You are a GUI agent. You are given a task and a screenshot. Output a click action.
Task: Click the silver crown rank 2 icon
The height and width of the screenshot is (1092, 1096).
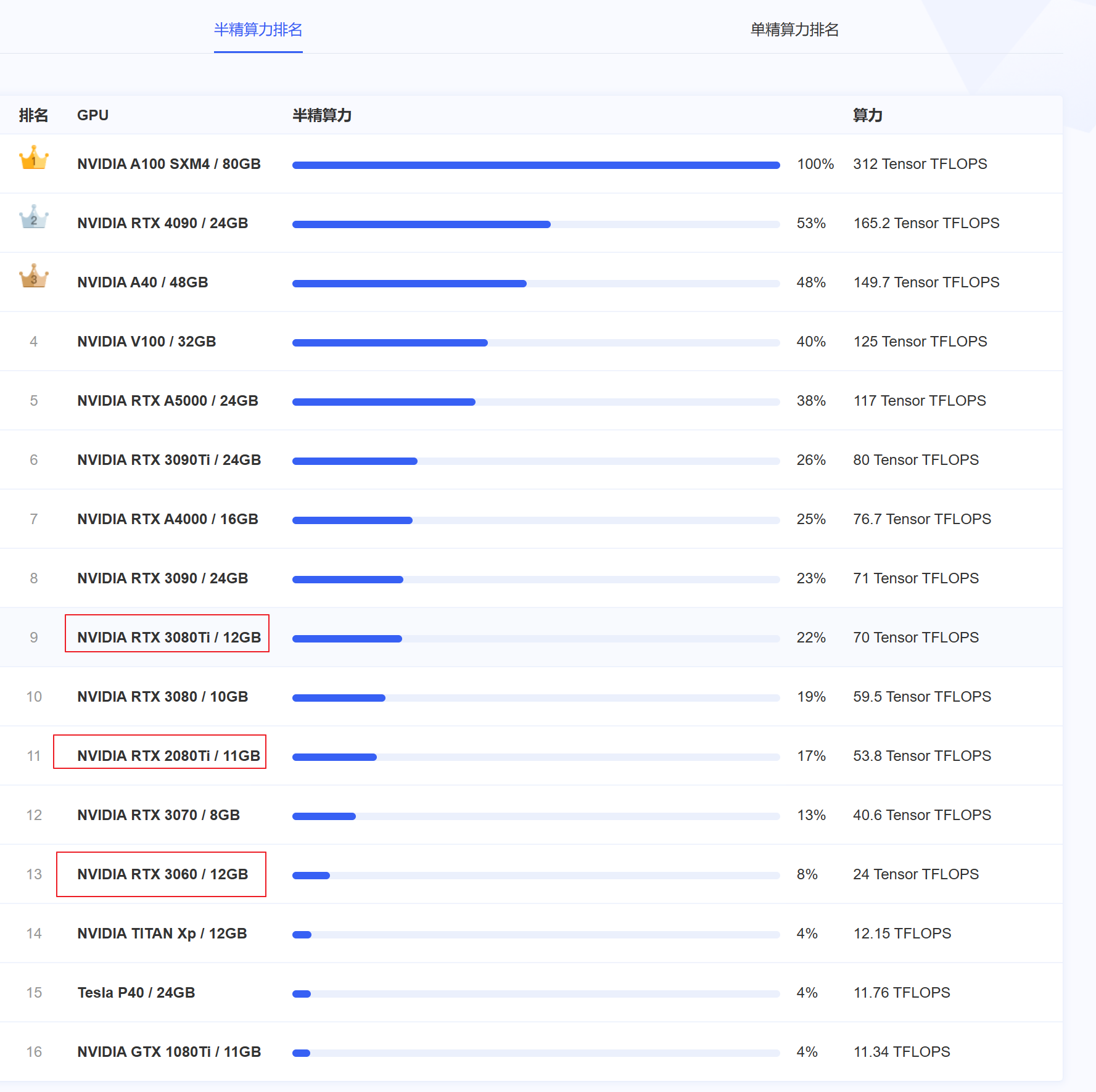coord(34,217)
